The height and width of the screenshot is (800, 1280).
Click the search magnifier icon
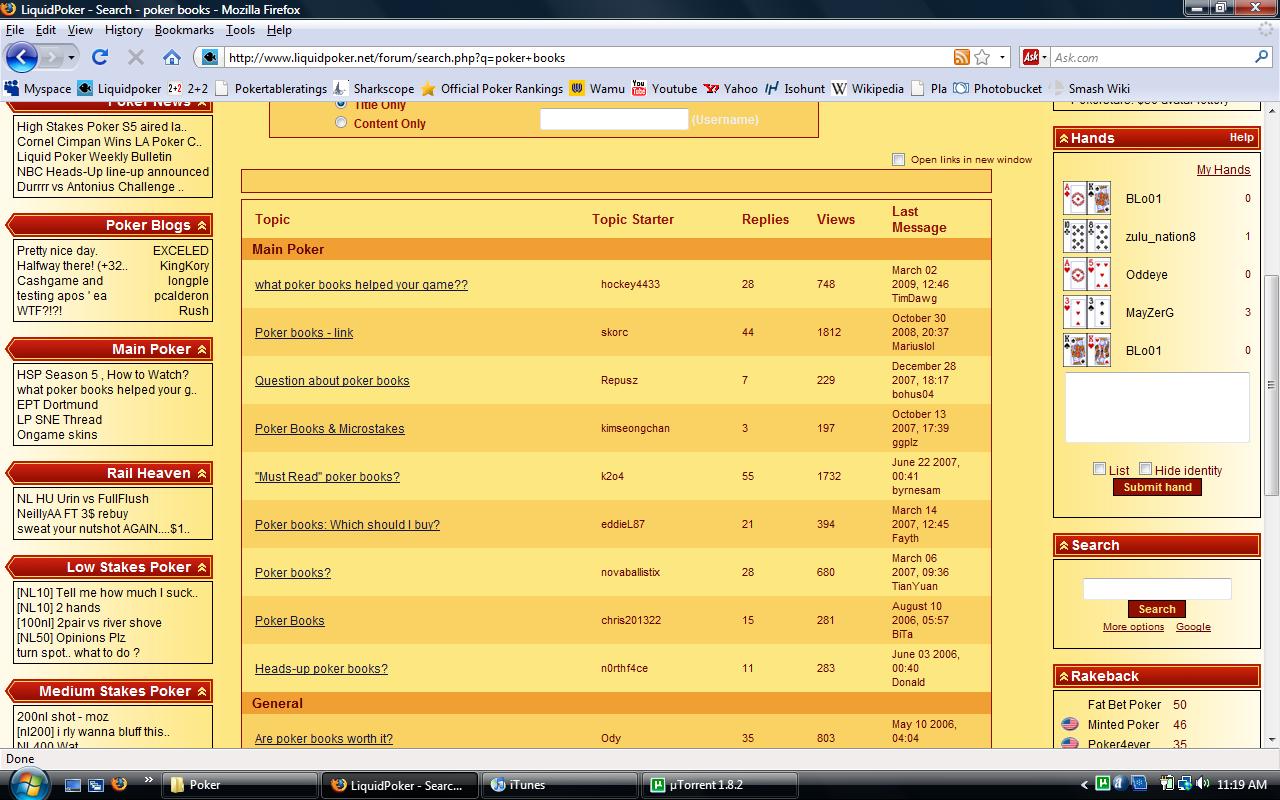point(1261,57)
